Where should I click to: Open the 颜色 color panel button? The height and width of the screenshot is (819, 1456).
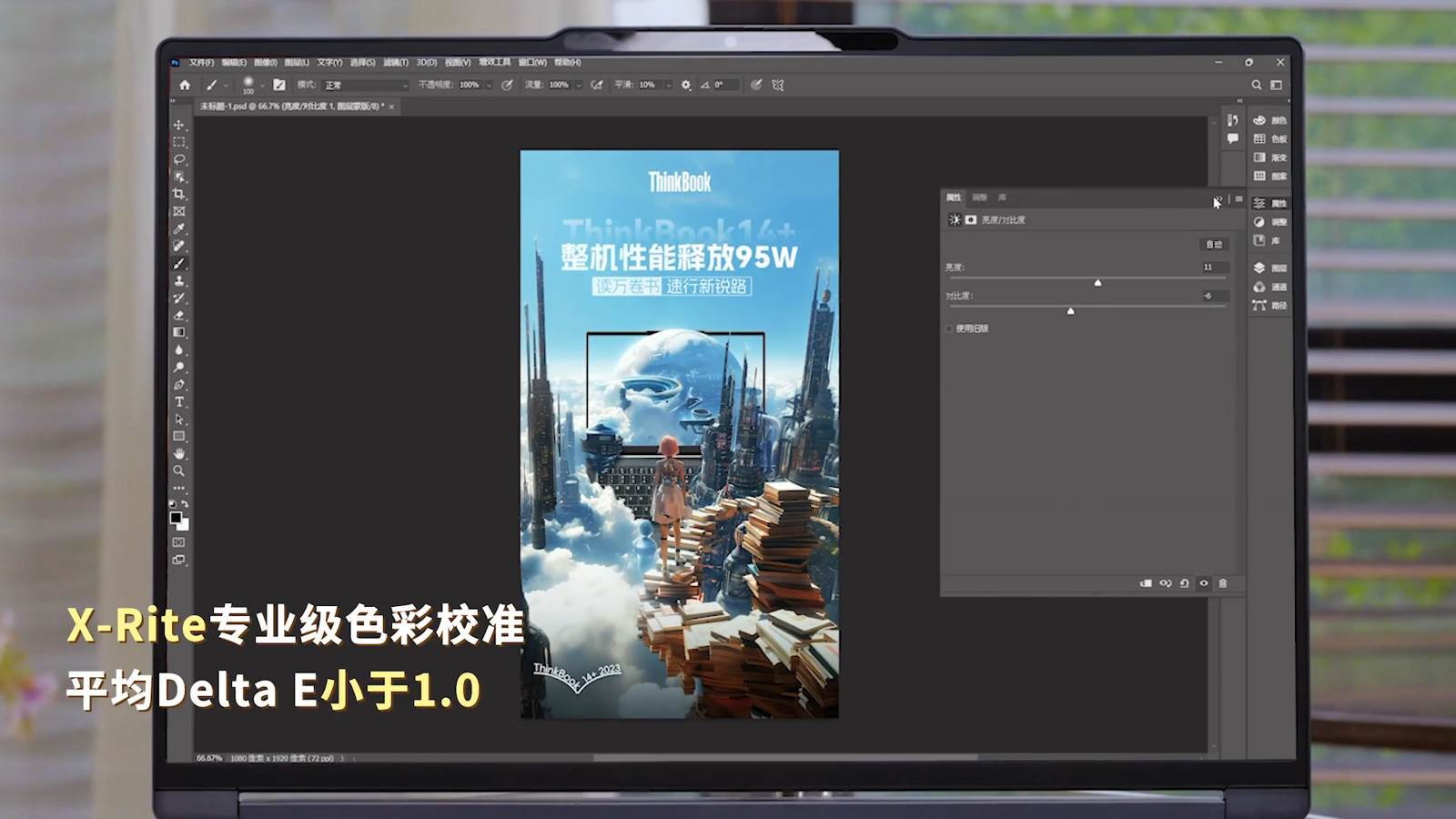pyautogui.click(x=1269, y=120)
